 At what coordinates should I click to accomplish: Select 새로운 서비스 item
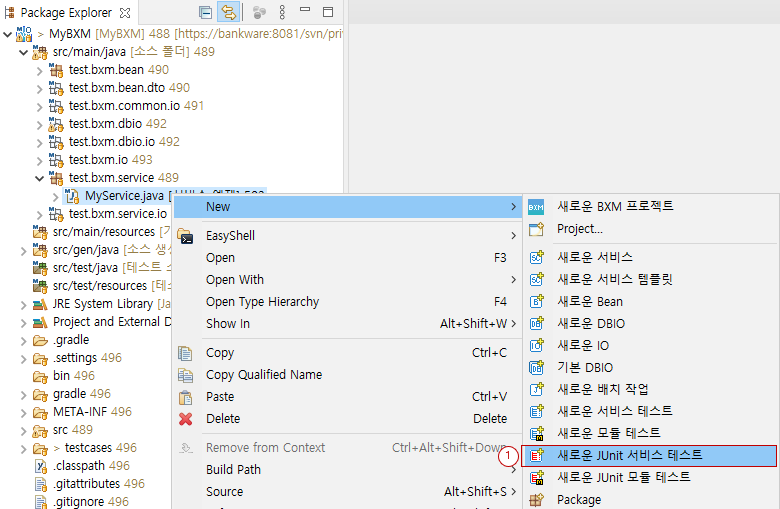pos(650,257)
